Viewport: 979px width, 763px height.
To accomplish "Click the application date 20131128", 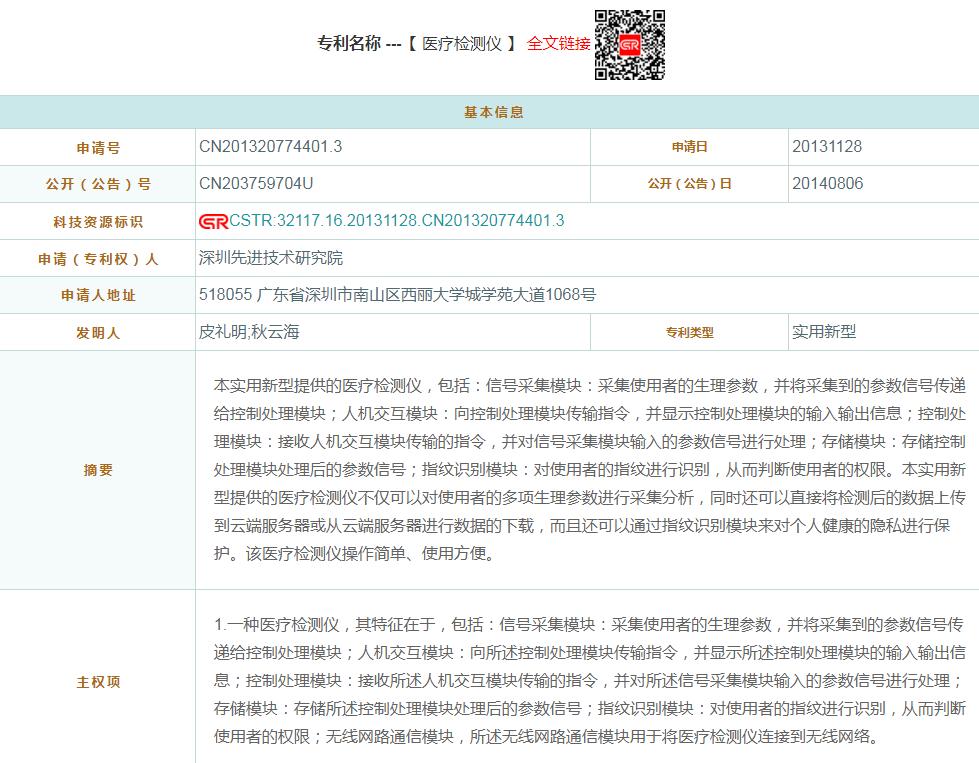I will [827, 147].
